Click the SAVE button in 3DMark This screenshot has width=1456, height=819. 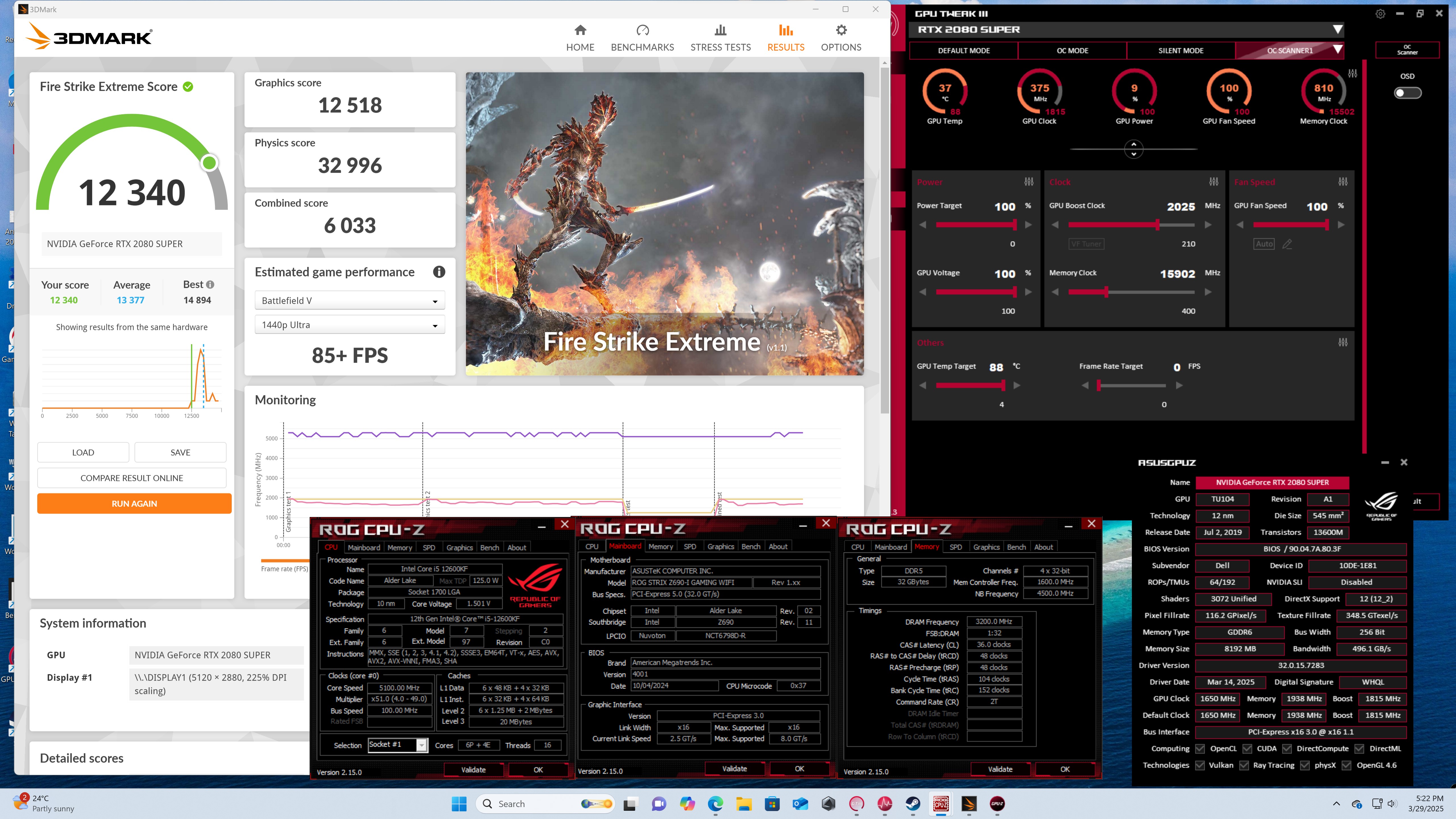coord(180,453)
